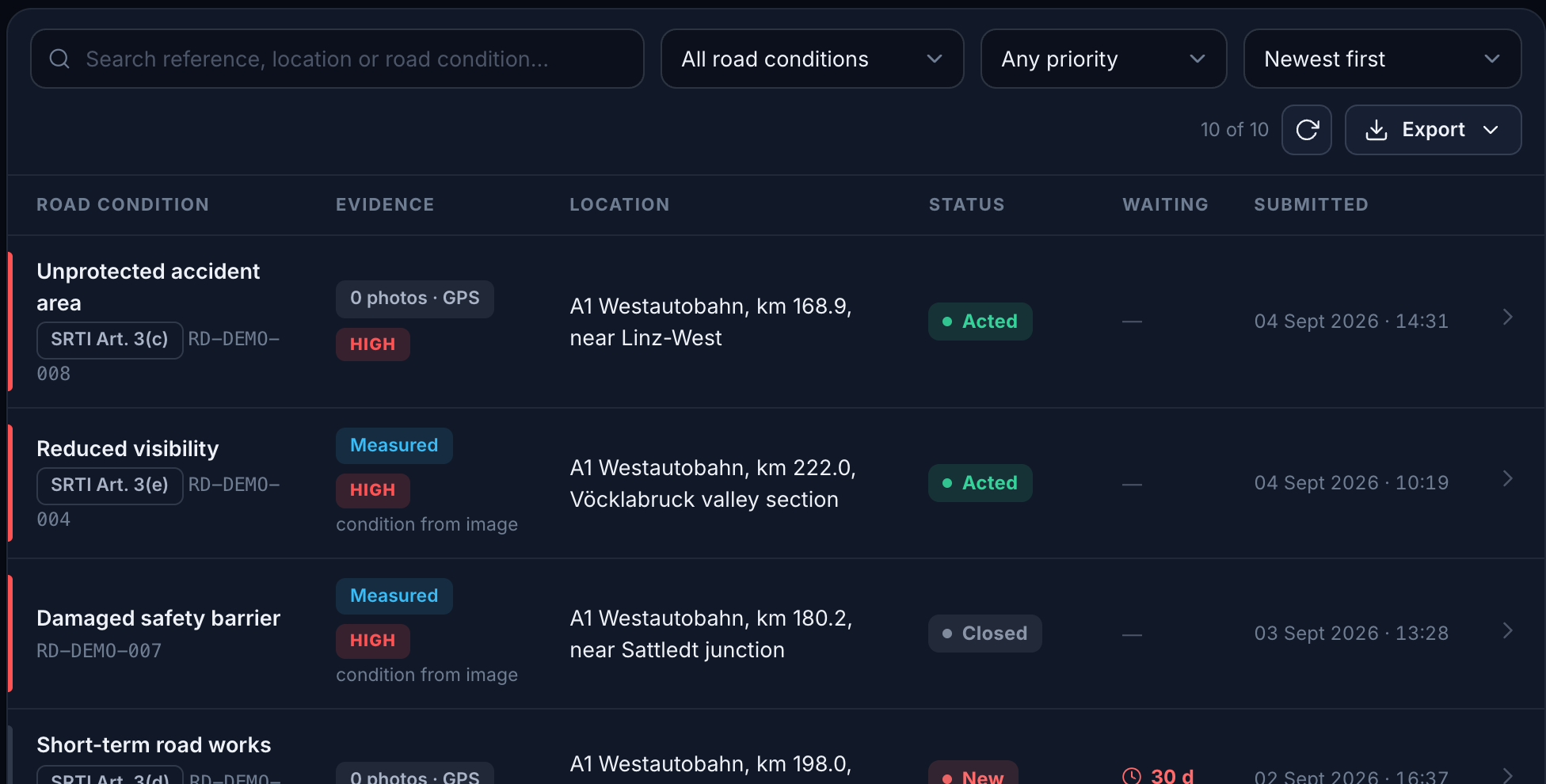Select the Unprotected accident area title
The height and width of the screenshot is (784, 1546).
pyautogui.click(x=148, y=287)
